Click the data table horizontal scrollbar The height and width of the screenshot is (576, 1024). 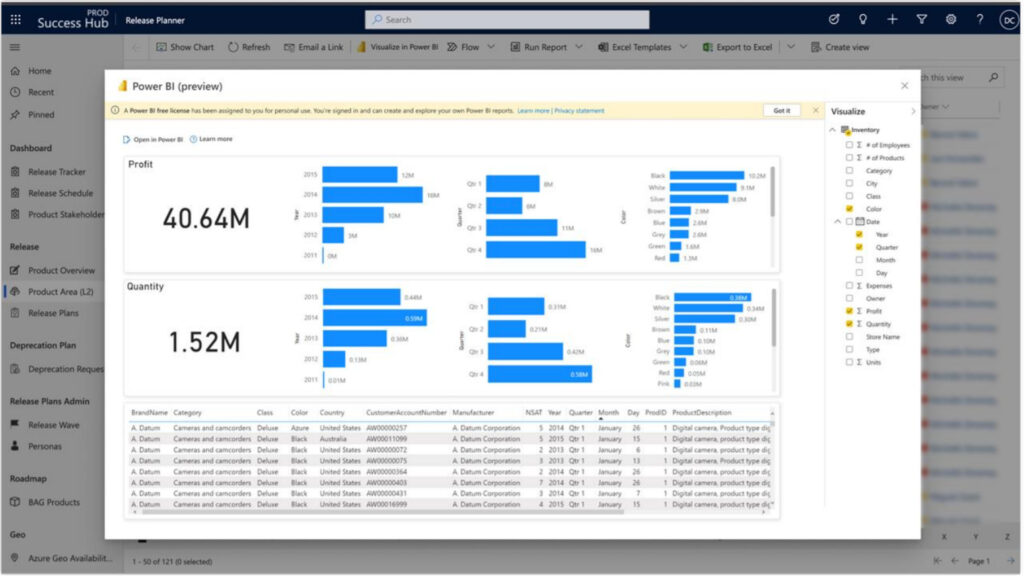382,512
